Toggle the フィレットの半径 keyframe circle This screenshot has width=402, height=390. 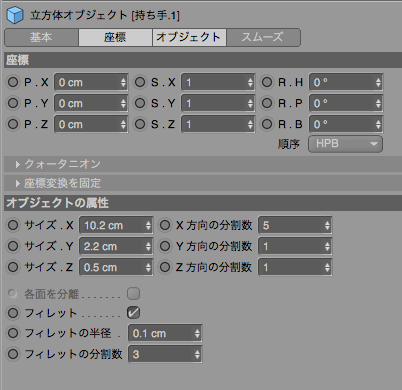coord(13,333)
